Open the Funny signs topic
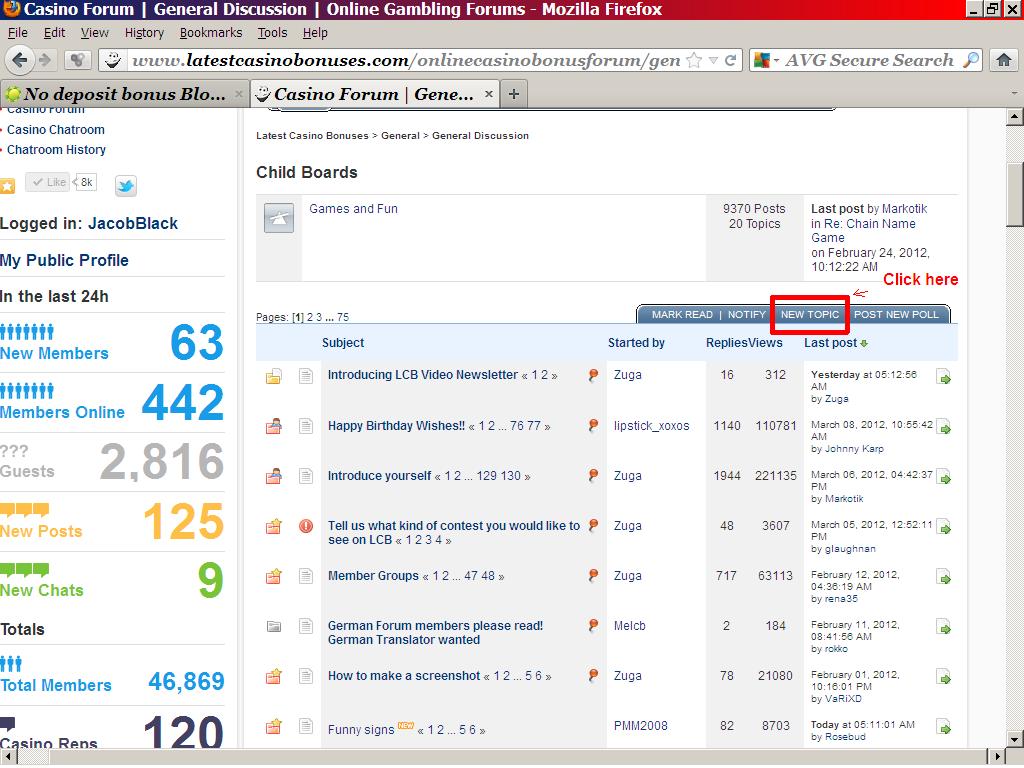The width and height of the screenshot is (1024, 768). coord(361,729)
